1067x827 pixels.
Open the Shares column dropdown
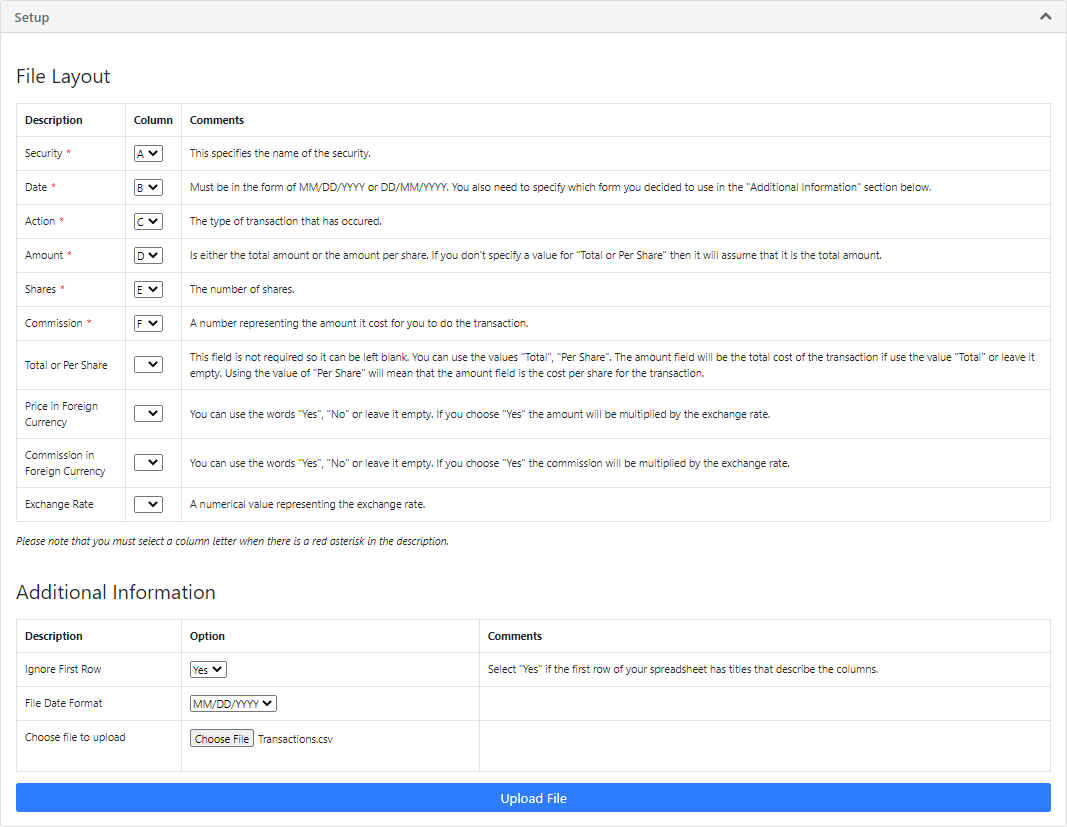(148, 290)
